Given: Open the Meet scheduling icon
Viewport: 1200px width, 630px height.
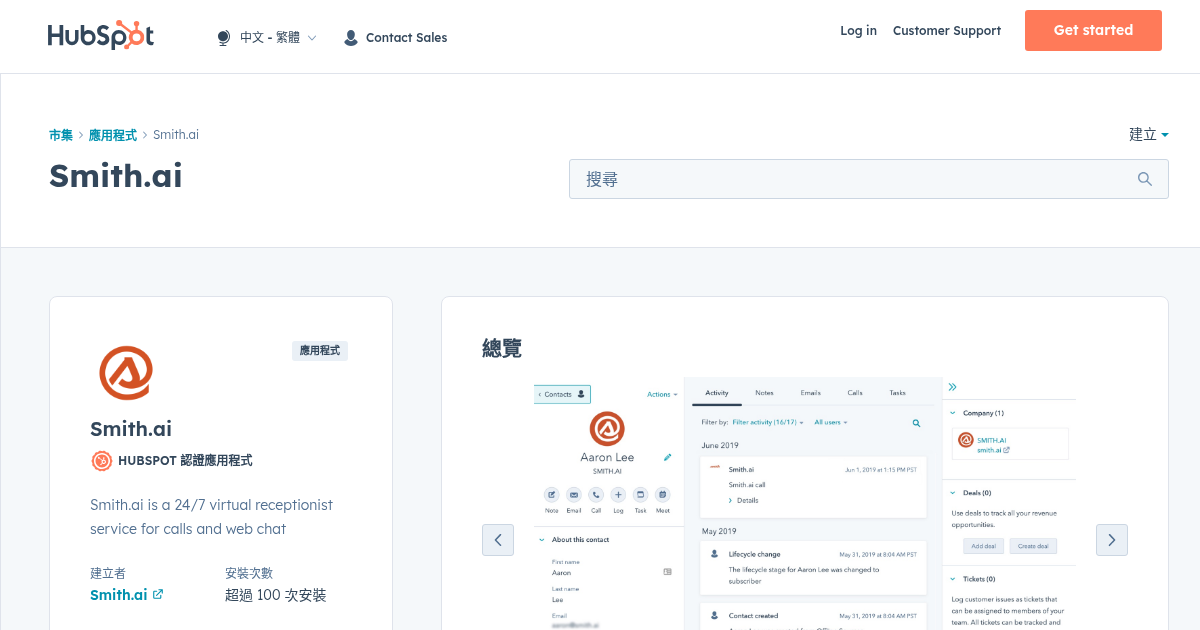Looking at the screenshot, I should tap(662, 497).
